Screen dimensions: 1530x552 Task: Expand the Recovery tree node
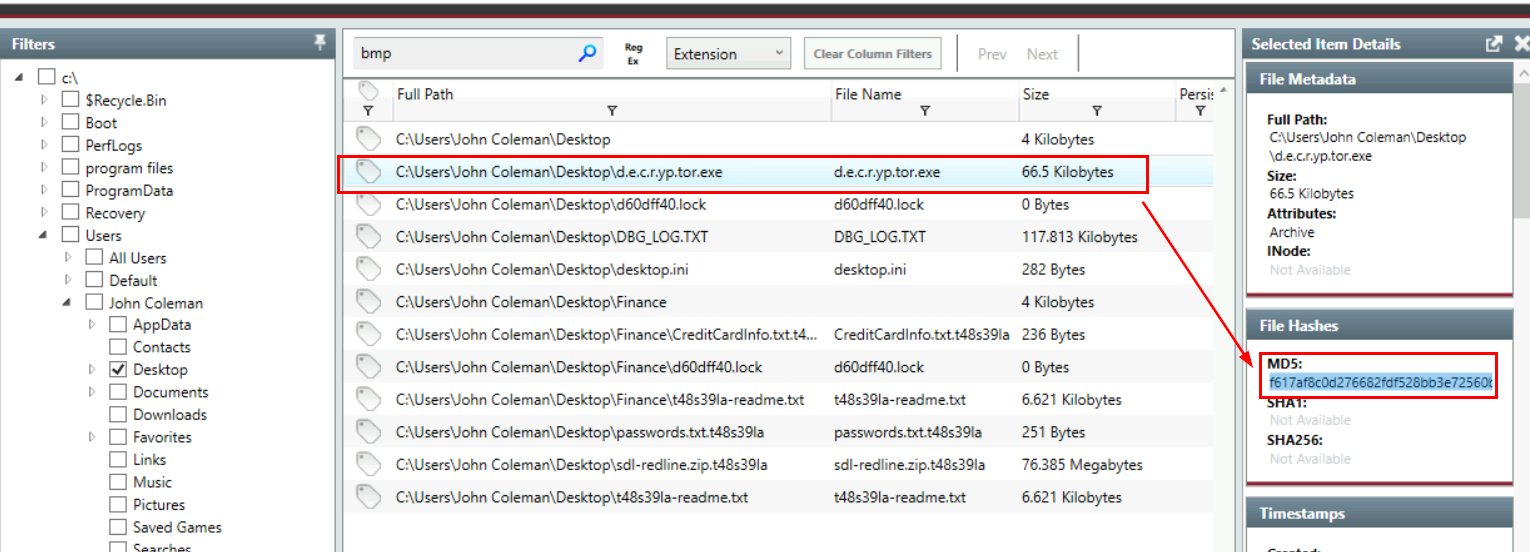tap(44, 212)
